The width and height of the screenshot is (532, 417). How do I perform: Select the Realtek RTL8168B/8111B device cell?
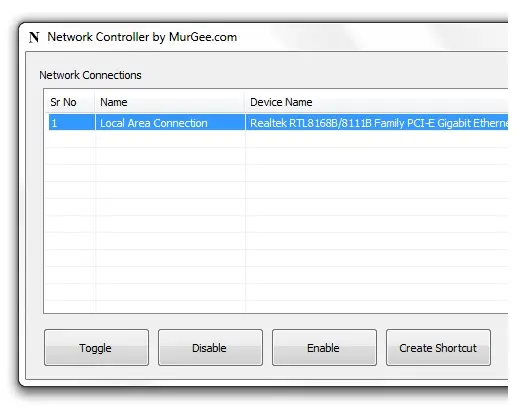[377, 123]
